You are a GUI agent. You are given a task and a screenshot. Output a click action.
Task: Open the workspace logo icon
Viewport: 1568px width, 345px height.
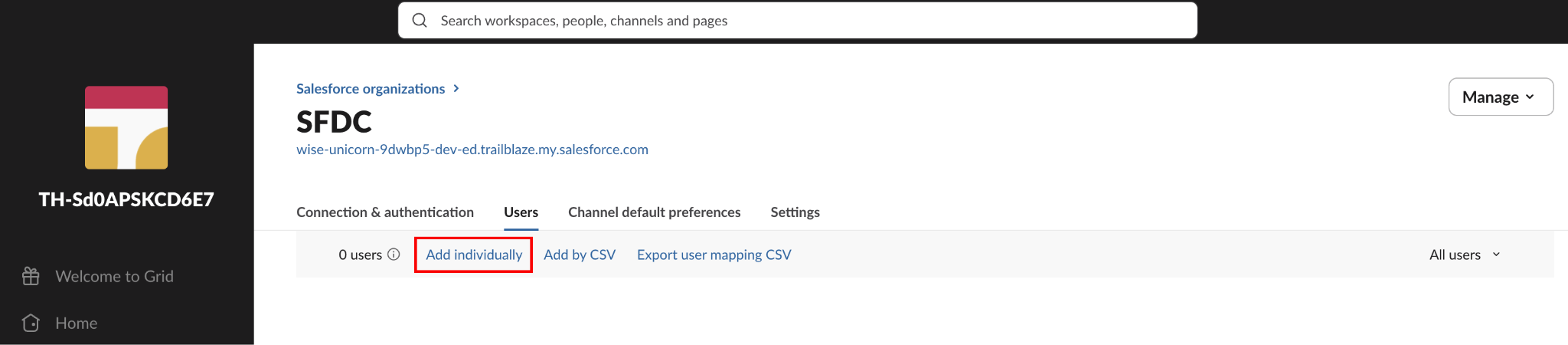(126, 127)
